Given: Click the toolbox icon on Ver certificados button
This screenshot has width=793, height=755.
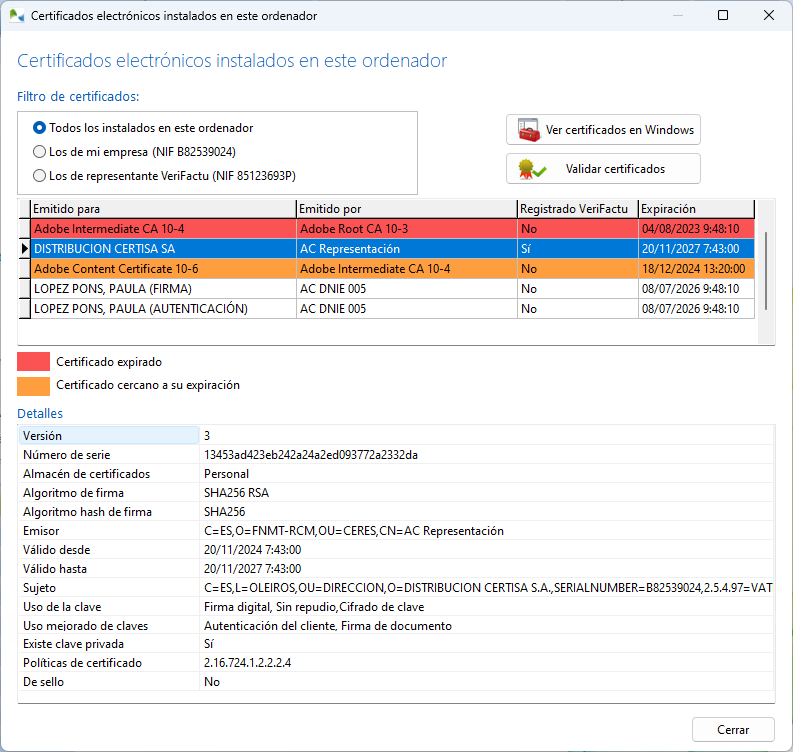Looking at the screenshot, I should (528, 130).
